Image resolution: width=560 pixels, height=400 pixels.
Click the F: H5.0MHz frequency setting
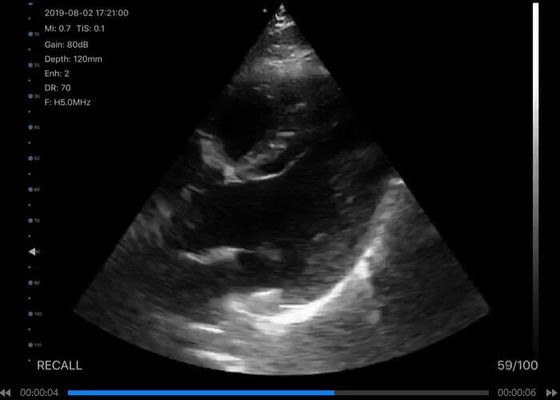pos(68,102)
